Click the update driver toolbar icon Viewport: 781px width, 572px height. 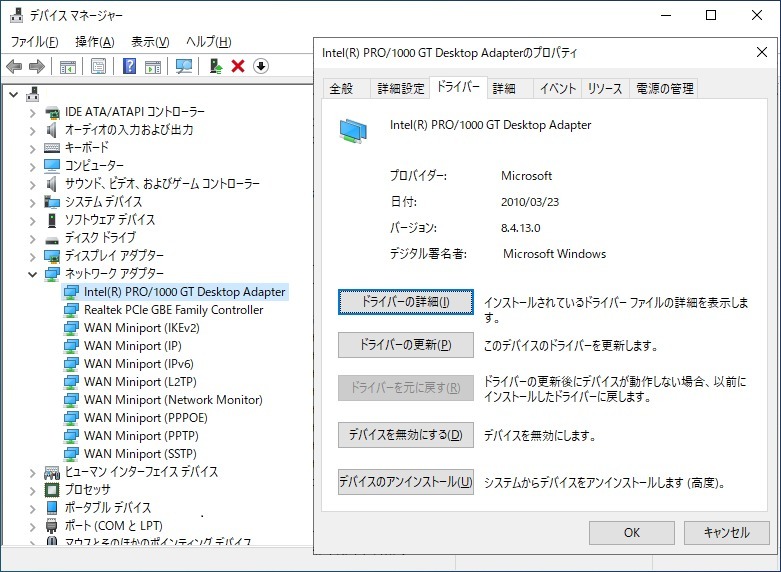[216, 66]
